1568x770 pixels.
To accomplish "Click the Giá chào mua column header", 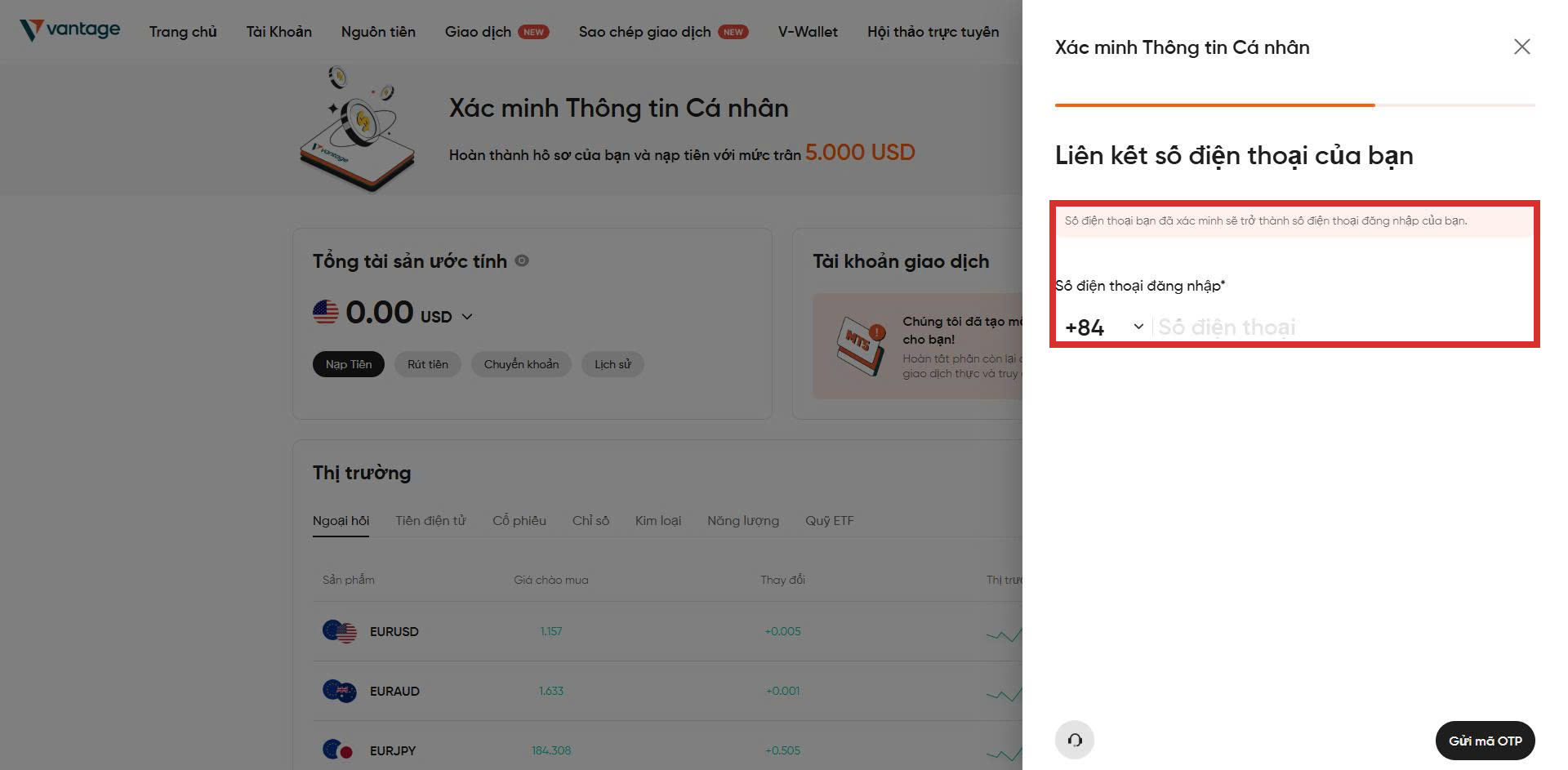I will (551, 580).
